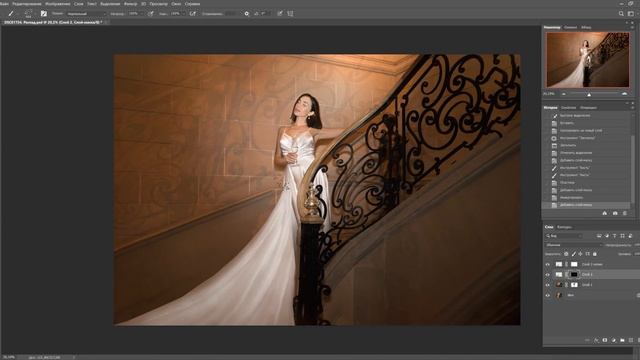
Task: Click the Navigator zoom slider handle
Action: tap(589, 94)
